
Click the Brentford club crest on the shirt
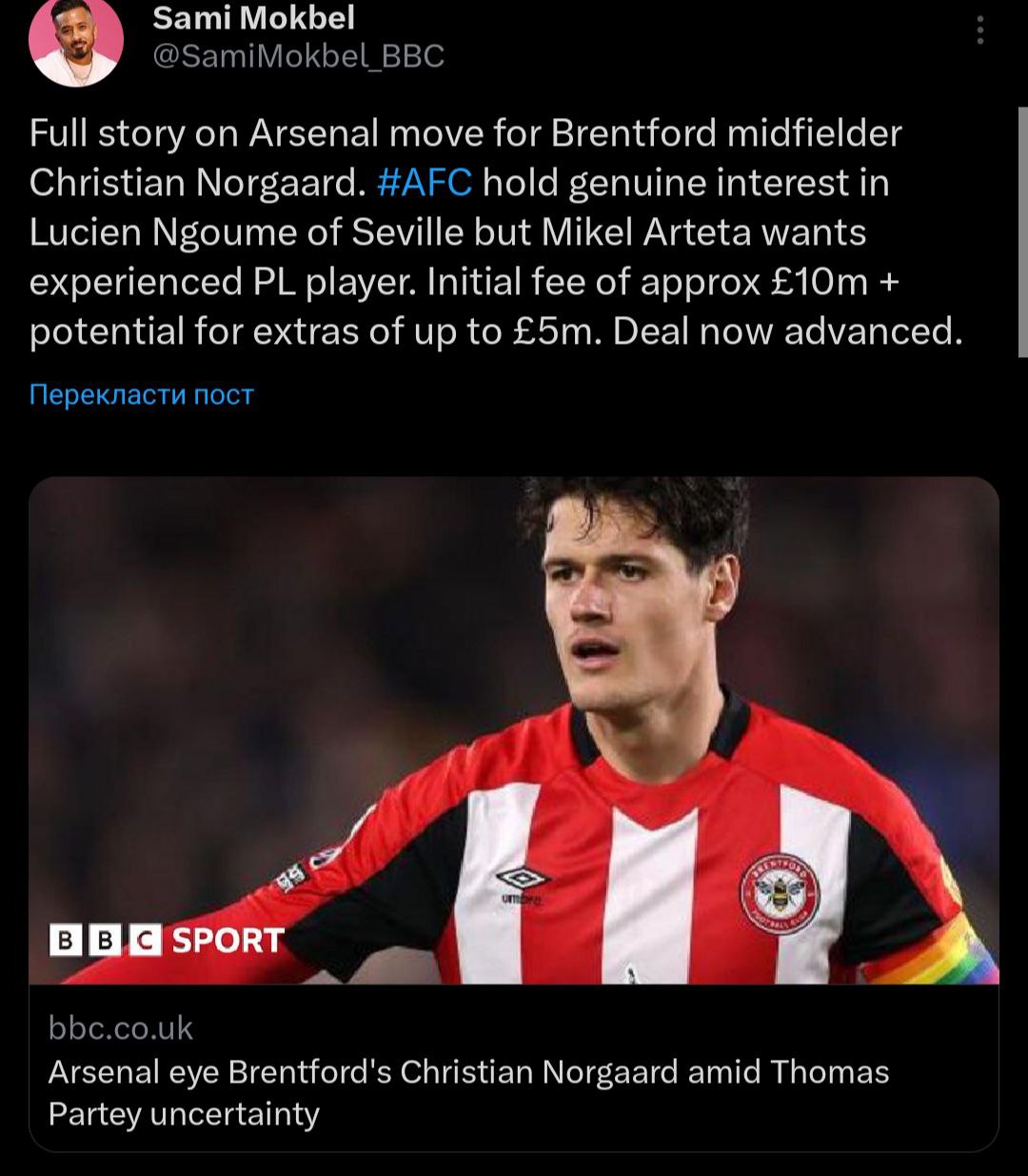[x=780, y=893]
